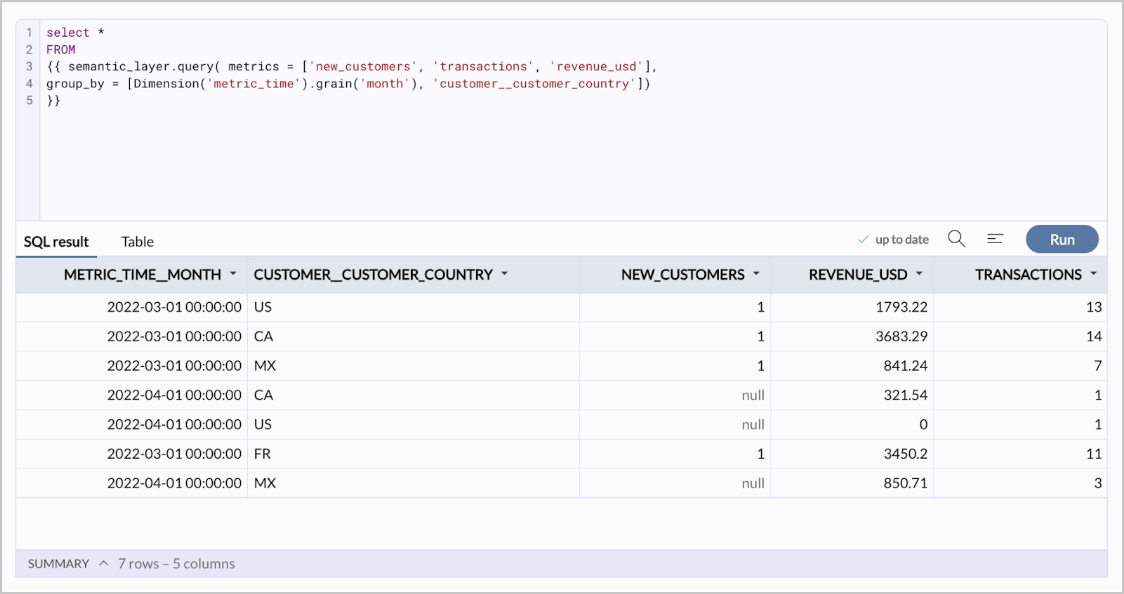Click 'revenue_usd' string in the query
The image size is (1124, 594).
596,67
